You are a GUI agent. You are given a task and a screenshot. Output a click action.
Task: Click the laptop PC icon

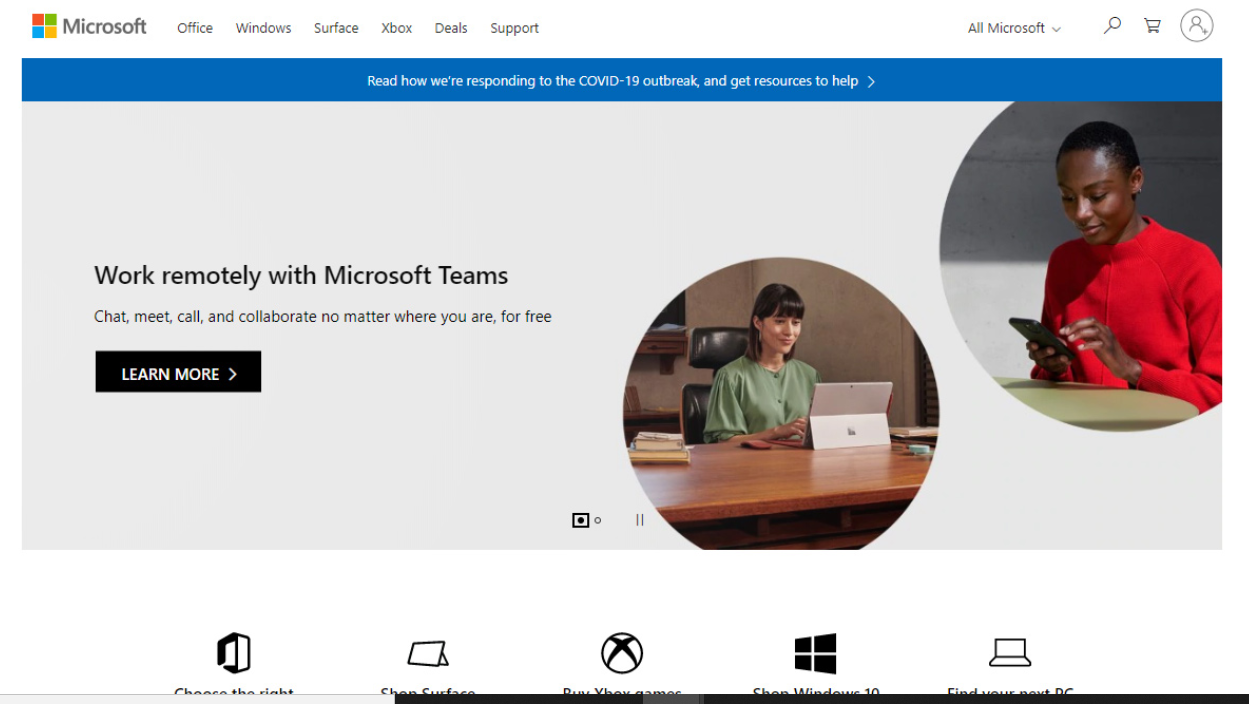[x=1010, y=653]
